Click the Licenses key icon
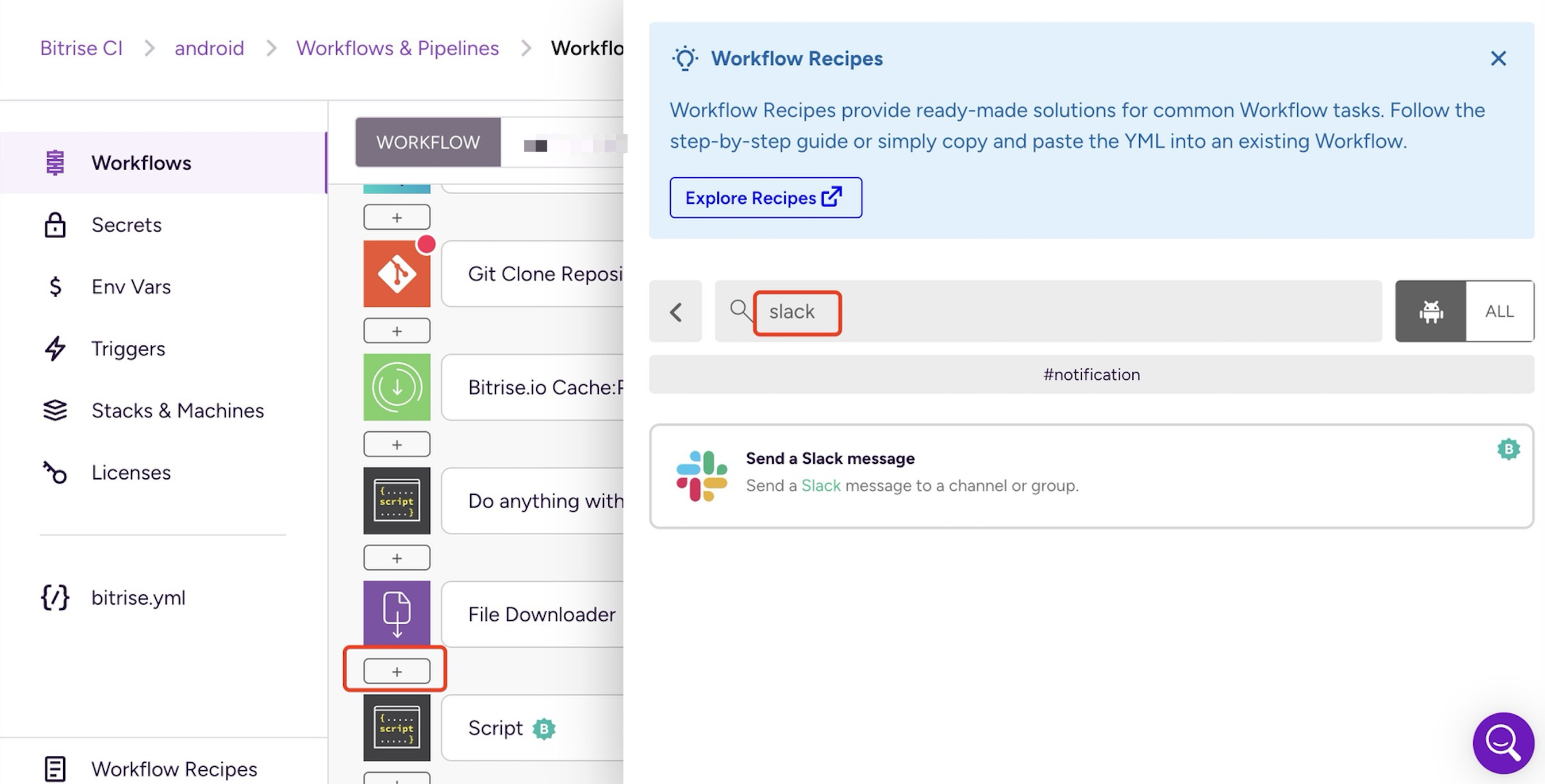1545x784 pixels. tap(55, 472)
